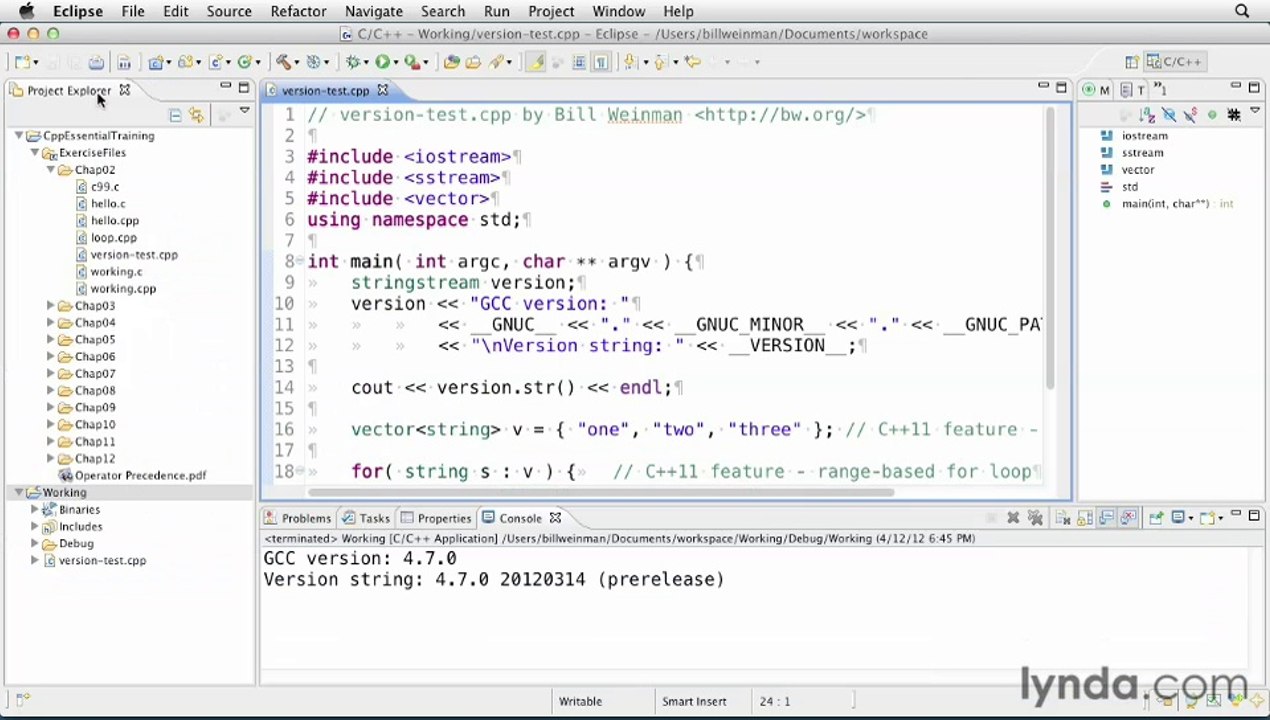Image resolution: width=1270 pixels, height=720 pixels.
Task: Expand the Includes node
Action: pos(34,527)
